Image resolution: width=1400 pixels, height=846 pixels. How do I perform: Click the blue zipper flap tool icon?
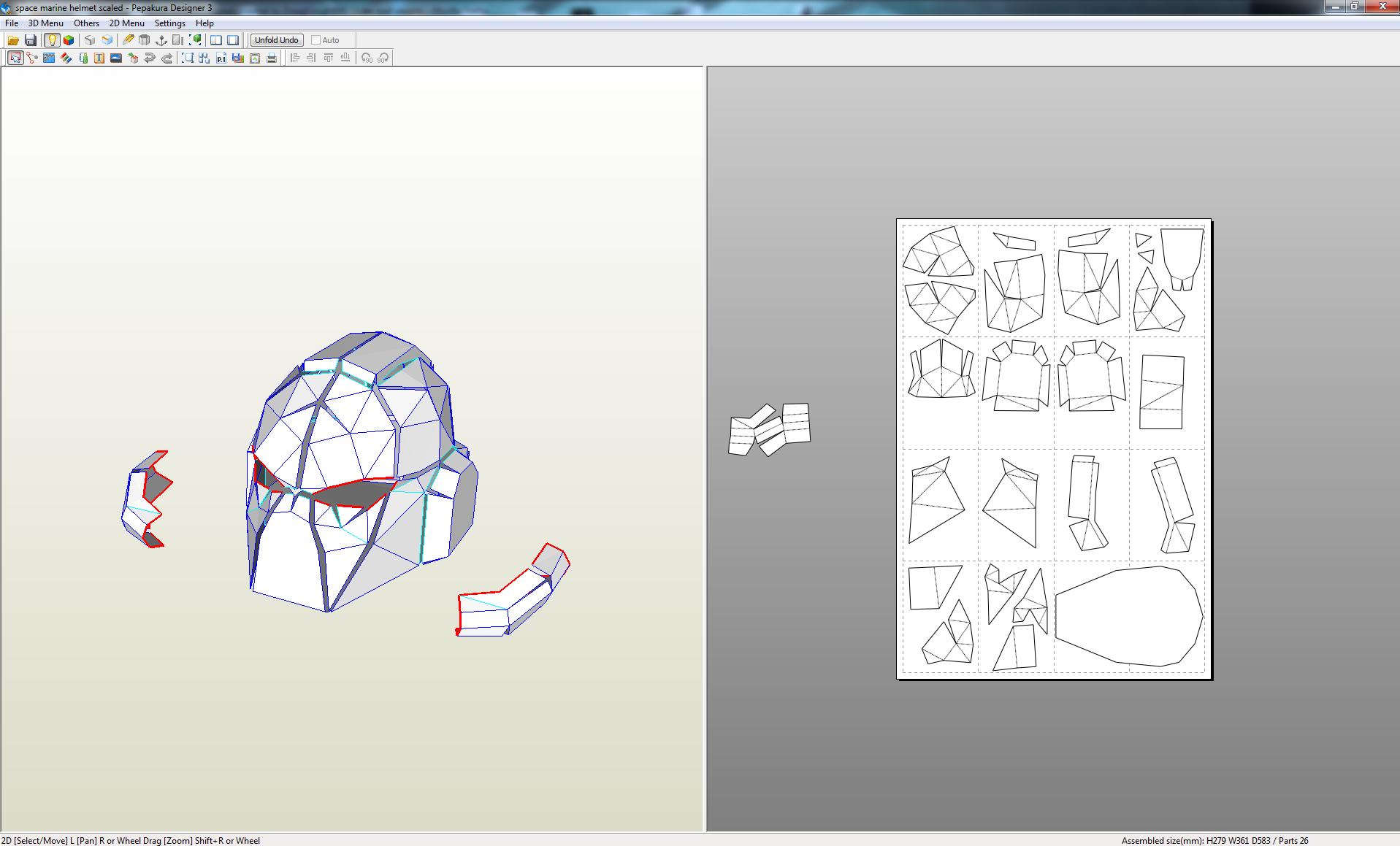tap(49, 58)
